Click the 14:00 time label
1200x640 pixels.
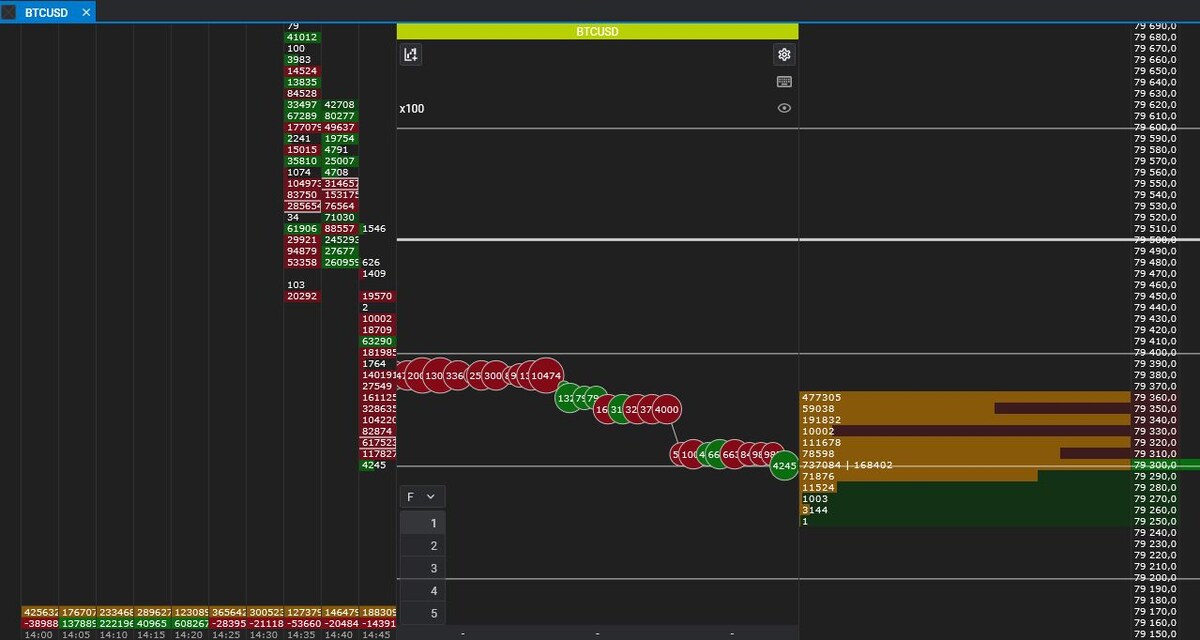click(38, 635)
